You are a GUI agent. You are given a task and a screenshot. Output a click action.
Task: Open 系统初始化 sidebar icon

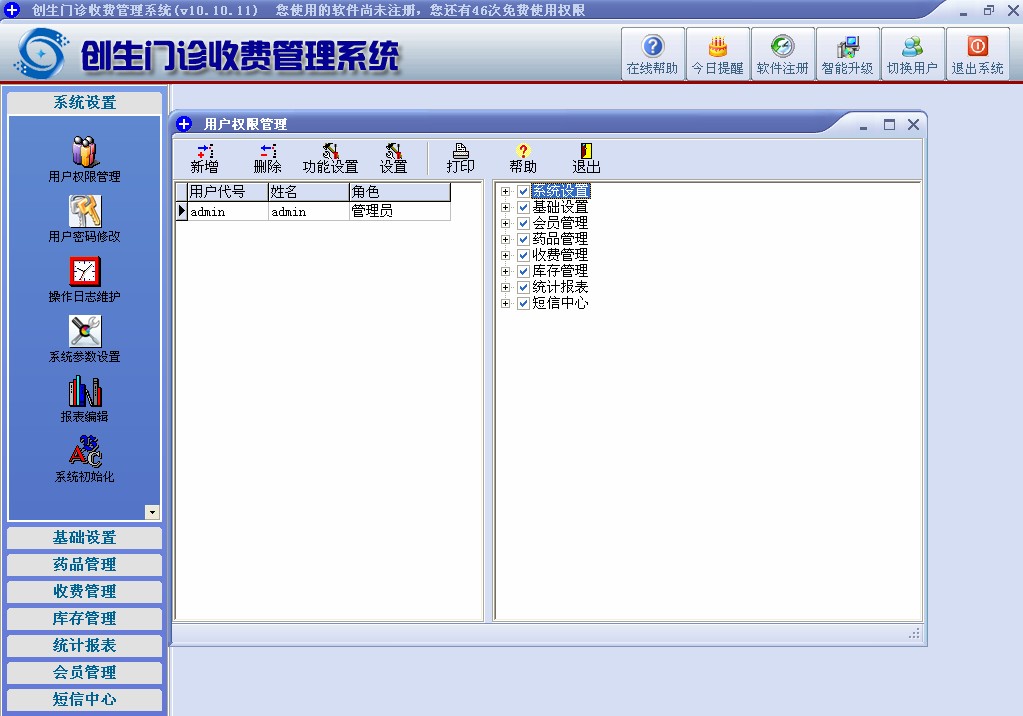[84, 459]
